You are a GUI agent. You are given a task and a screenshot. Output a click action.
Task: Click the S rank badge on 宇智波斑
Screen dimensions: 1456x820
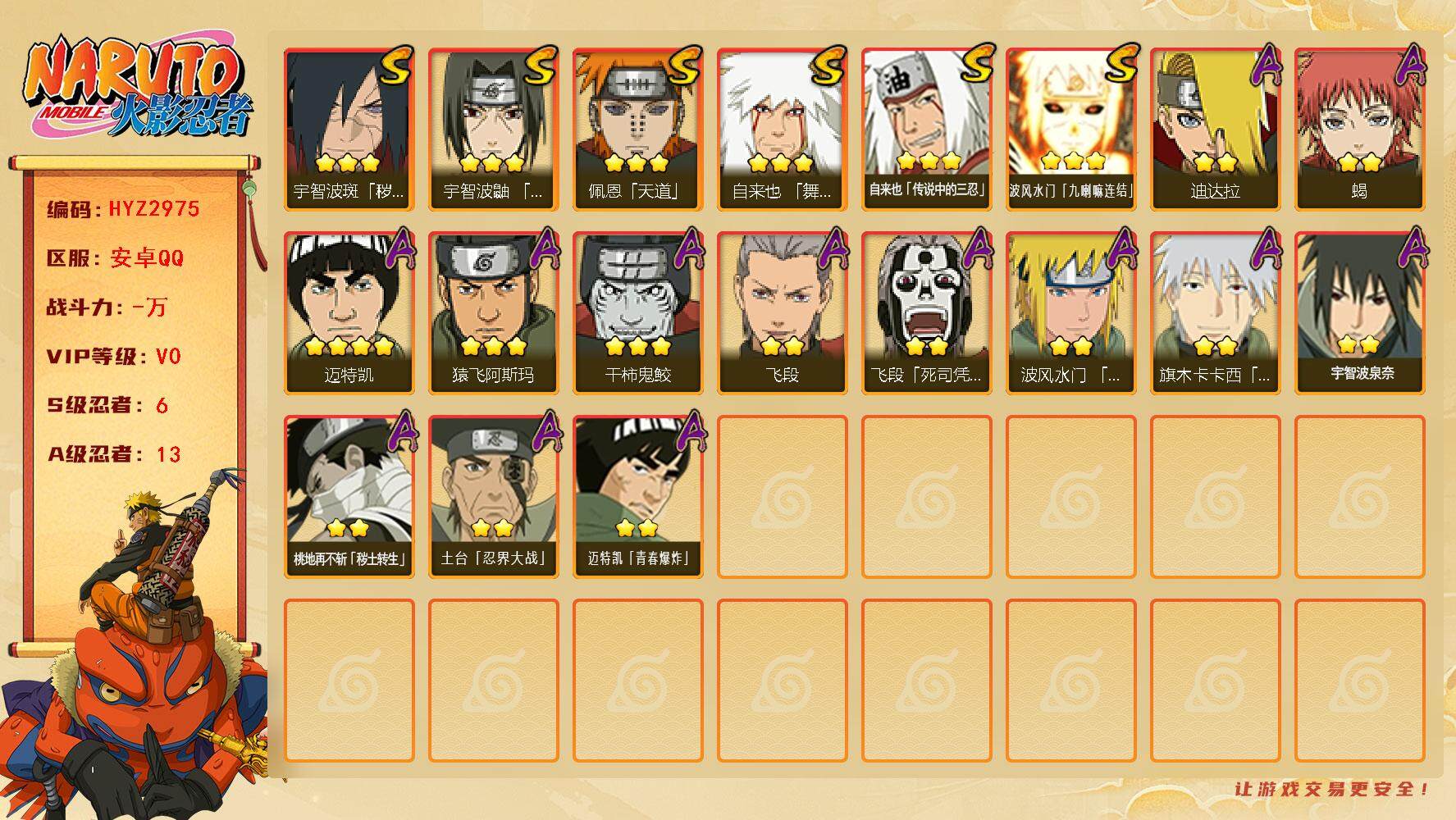[x=395, y=66]
